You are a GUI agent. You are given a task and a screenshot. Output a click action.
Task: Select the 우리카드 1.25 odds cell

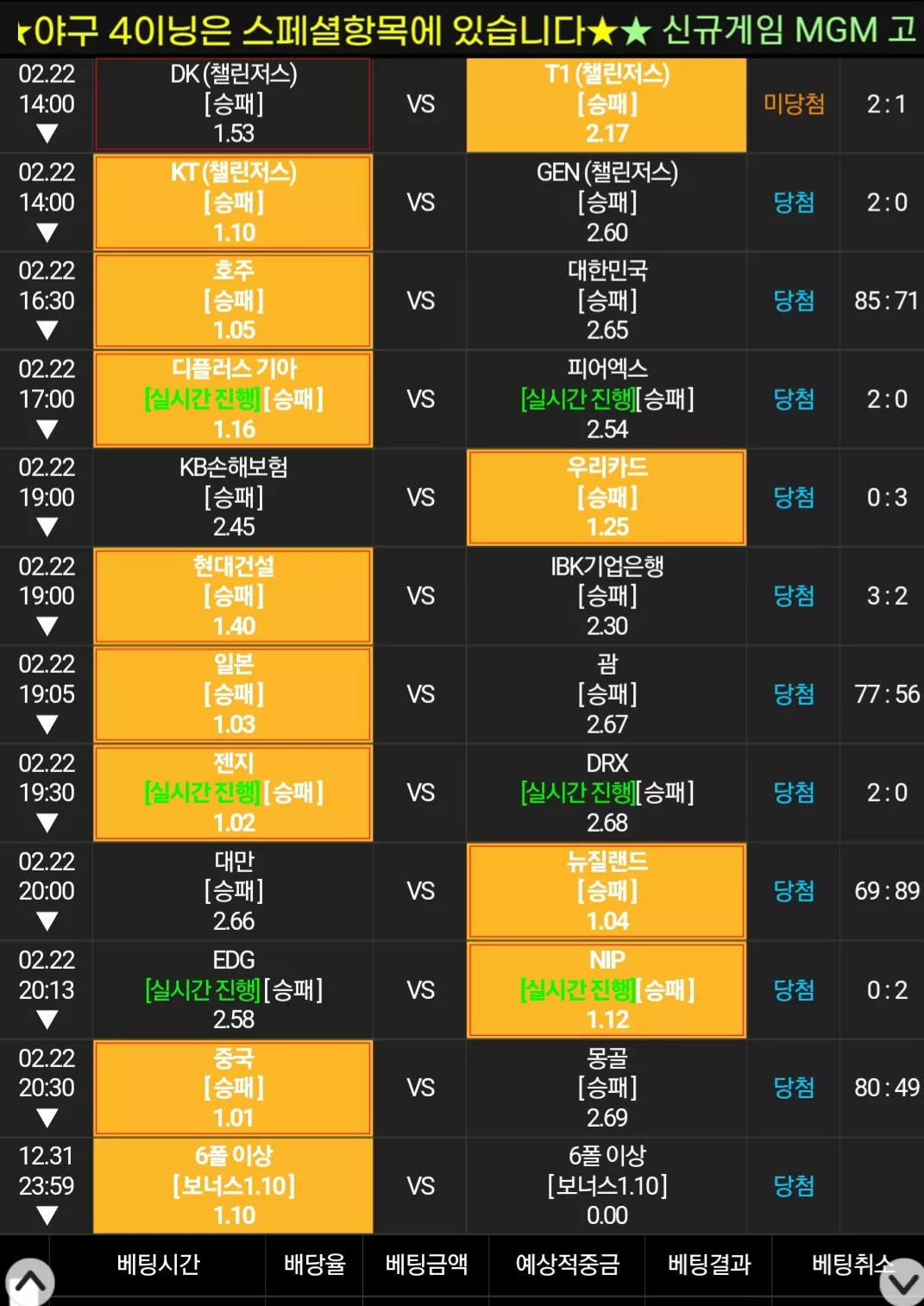coord(607,498)
